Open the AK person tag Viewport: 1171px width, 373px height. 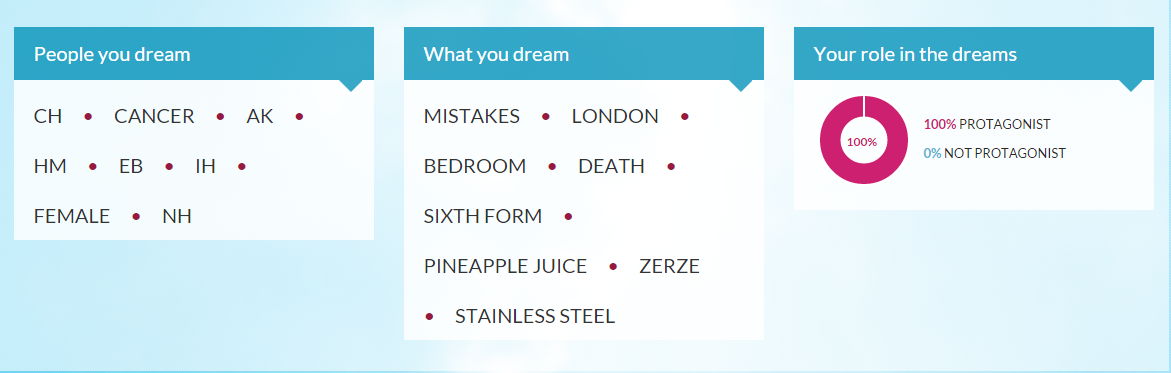click(260, 117)
